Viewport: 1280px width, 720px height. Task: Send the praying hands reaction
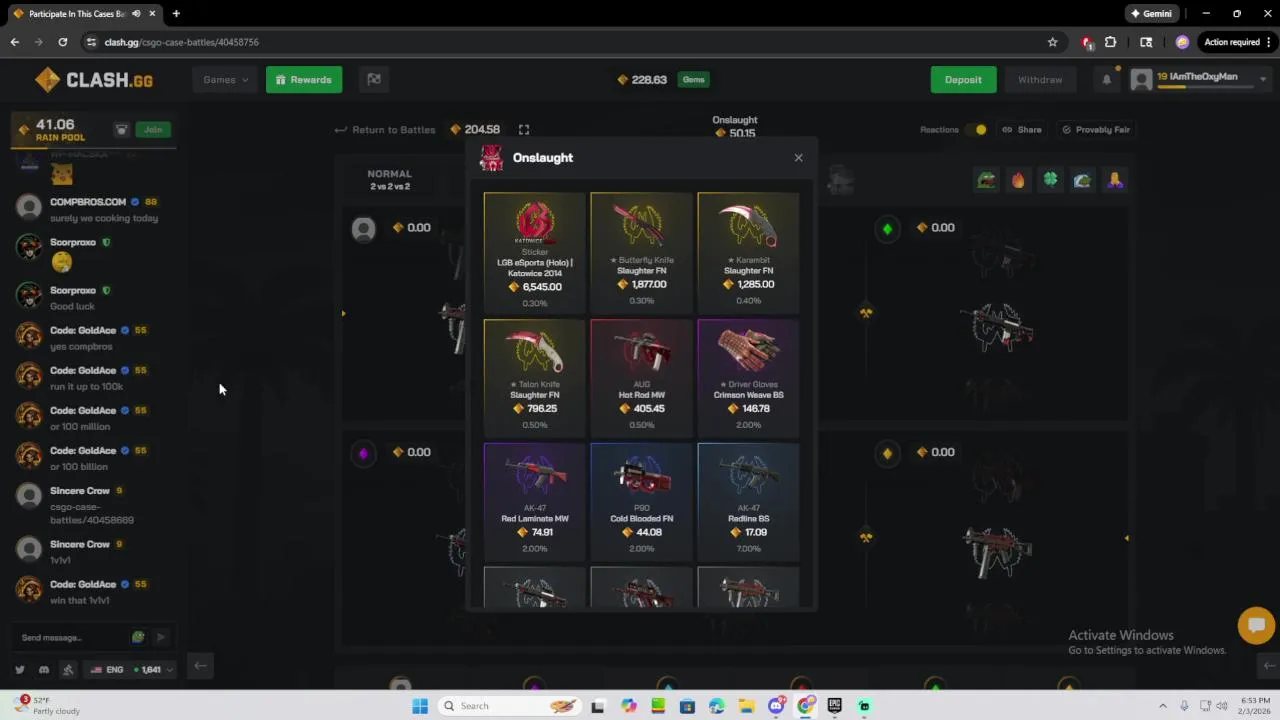tap(1114, 180)
